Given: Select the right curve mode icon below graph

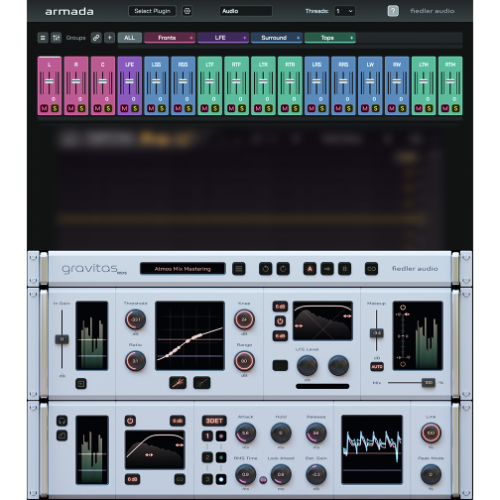Looking at the screenshot, I should [202, 383].
